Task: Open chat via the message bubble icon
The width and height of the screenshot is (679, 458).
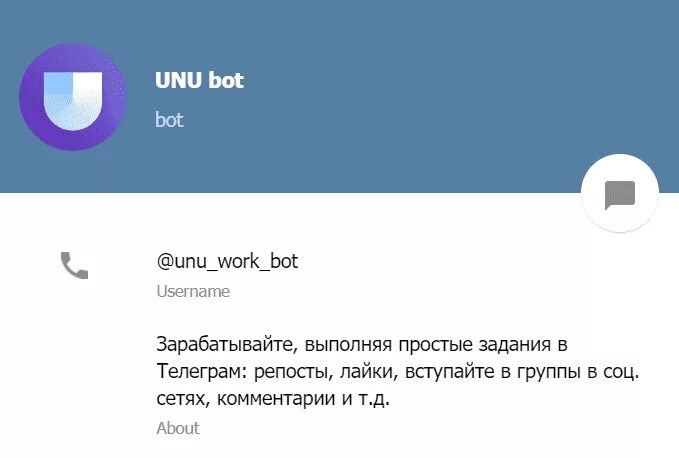Action: click(620, 195)
